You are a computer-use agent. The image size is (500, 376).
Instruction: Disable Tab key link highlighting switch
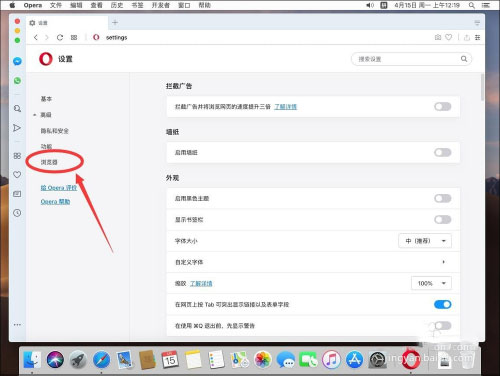(443, 304)
